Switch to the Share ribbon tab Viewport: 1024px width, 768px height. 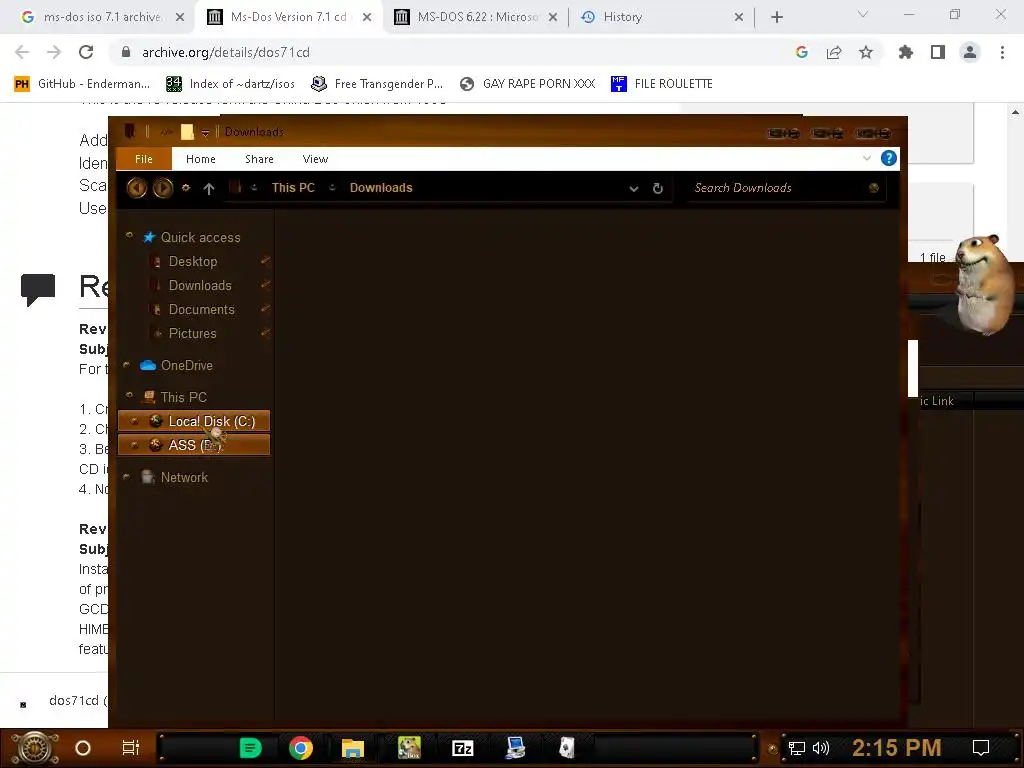(259, 159)
